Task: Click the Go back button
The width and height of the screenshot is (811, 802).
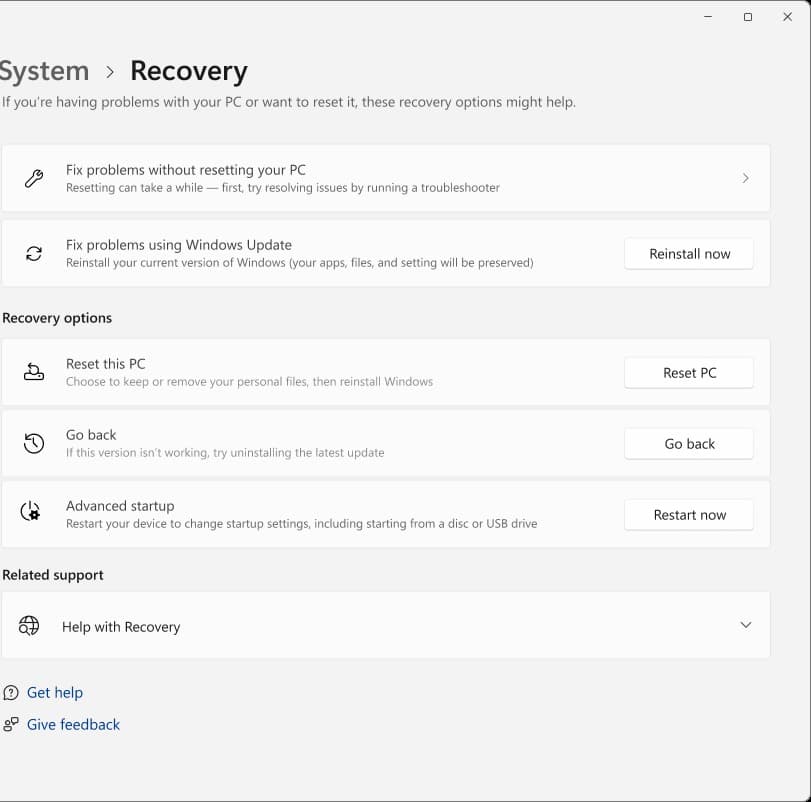Action: (689, 444)
